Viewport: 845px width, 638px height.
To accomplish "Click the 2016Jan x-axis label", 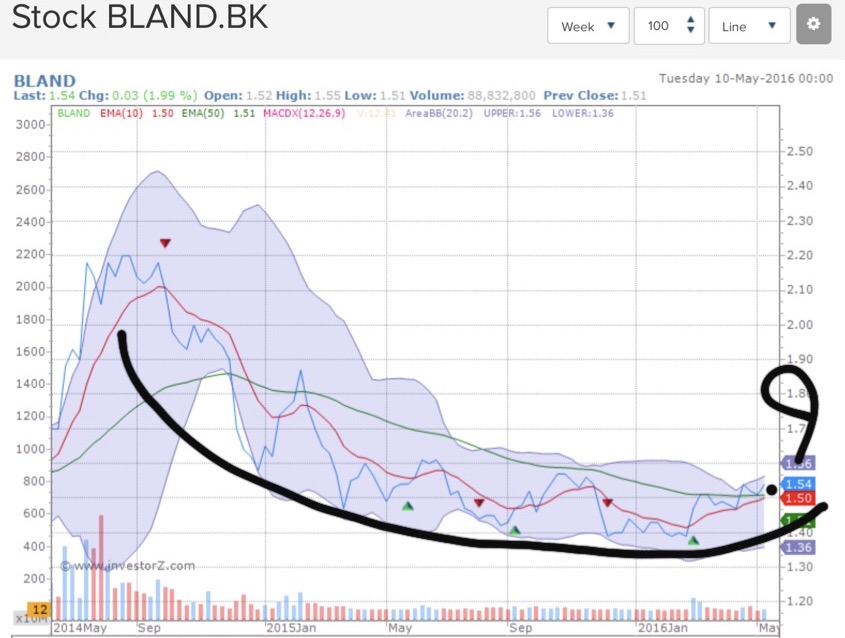I will pyautogui.click(x=663, y=628).
